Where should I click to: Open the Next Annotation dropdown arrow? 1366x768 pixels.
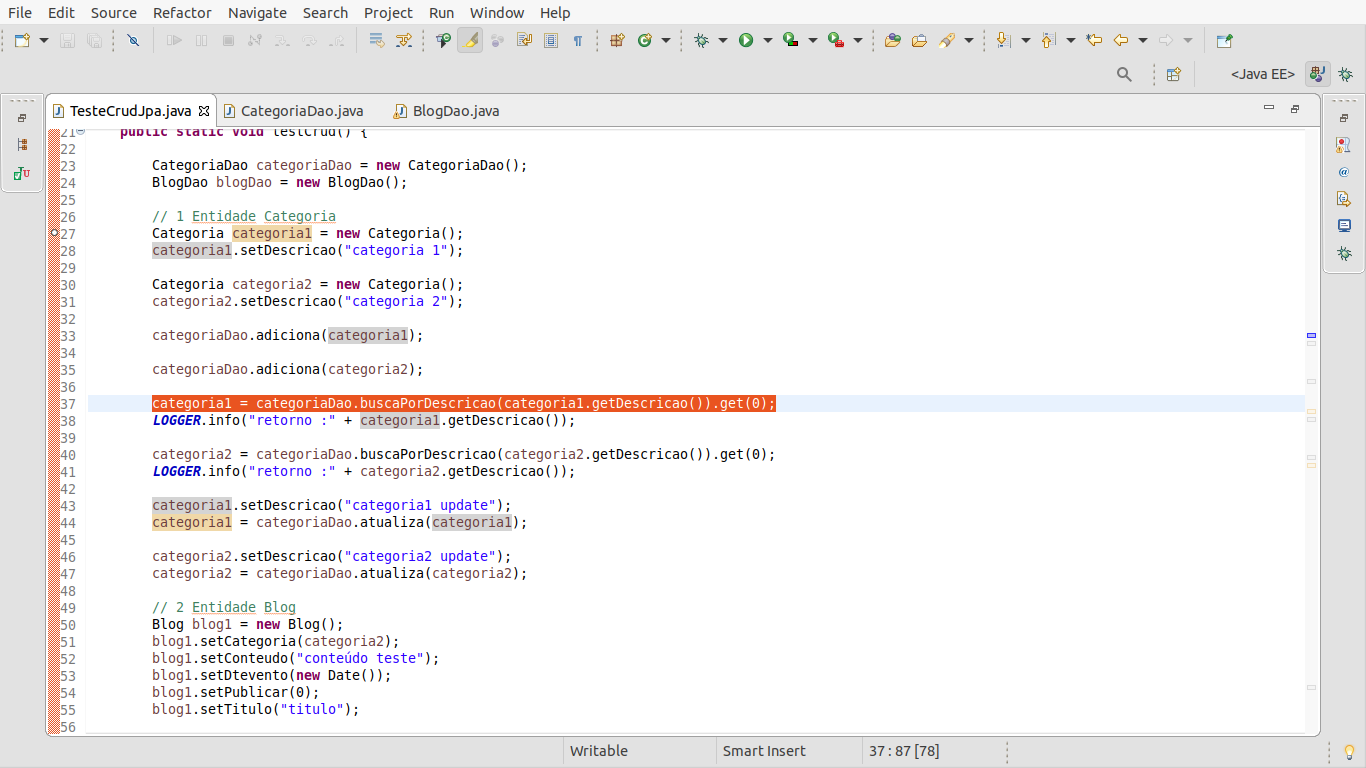[1025, 41]
